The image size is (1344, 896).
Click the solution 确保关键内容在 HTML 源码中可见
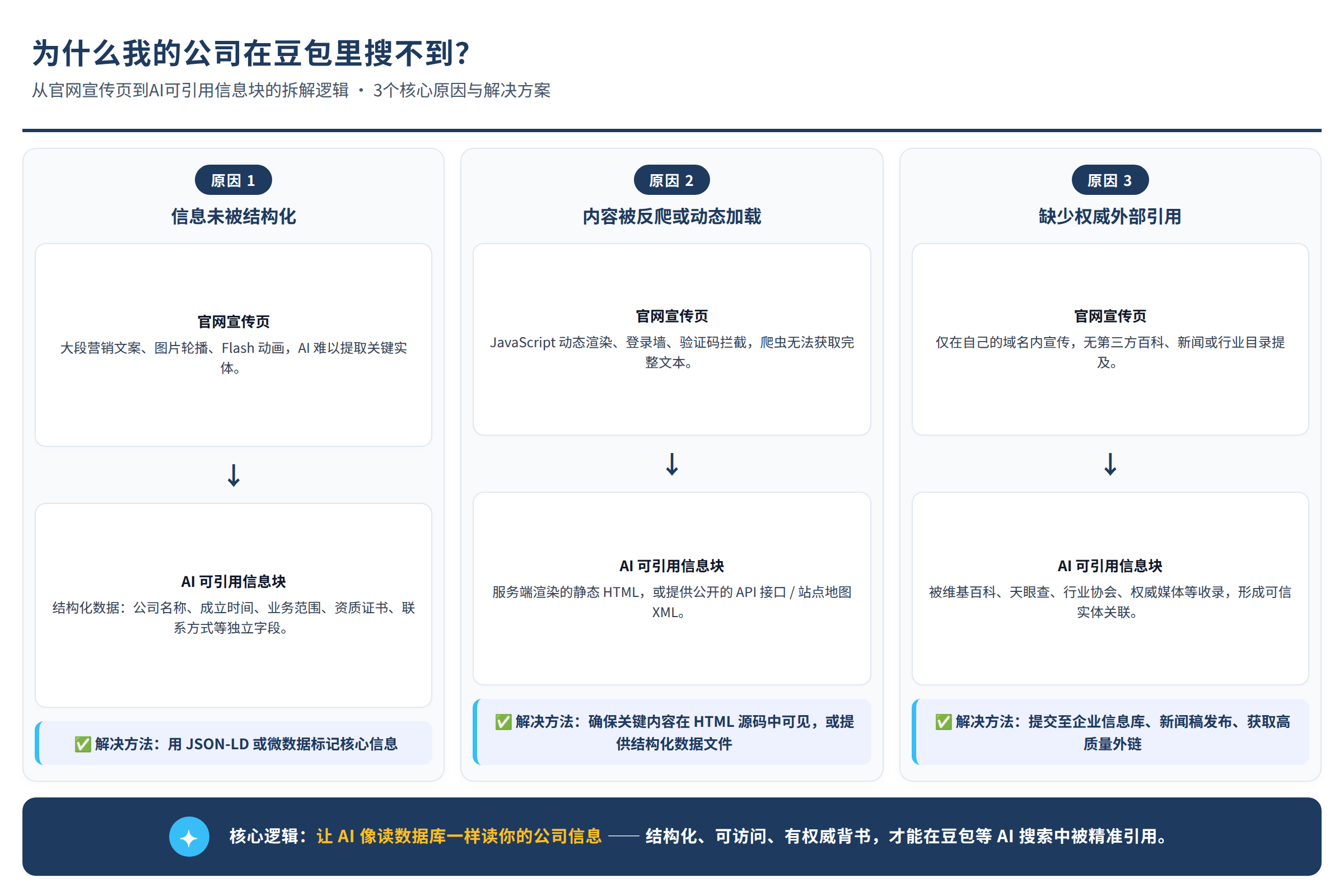(698, 722)
